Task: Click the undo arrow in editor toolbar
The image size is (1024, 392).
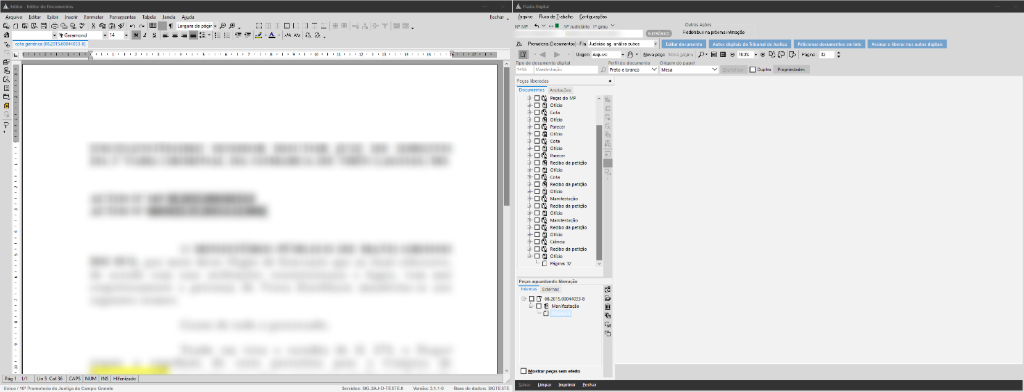Action: point(133,26)
